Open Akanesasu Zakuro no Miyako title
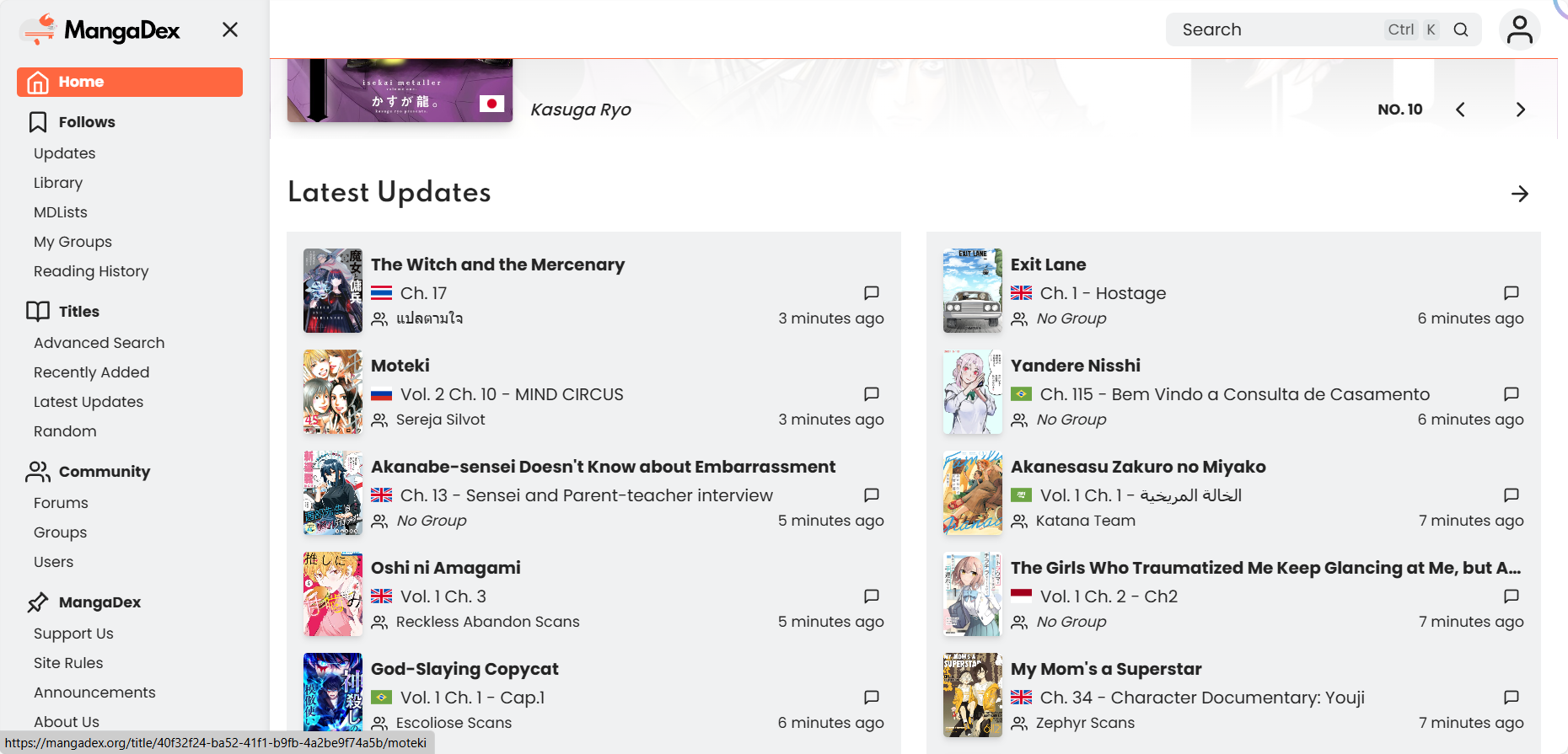The height and width of the screenshot is (754, 1568). (x=1138, y=467)
